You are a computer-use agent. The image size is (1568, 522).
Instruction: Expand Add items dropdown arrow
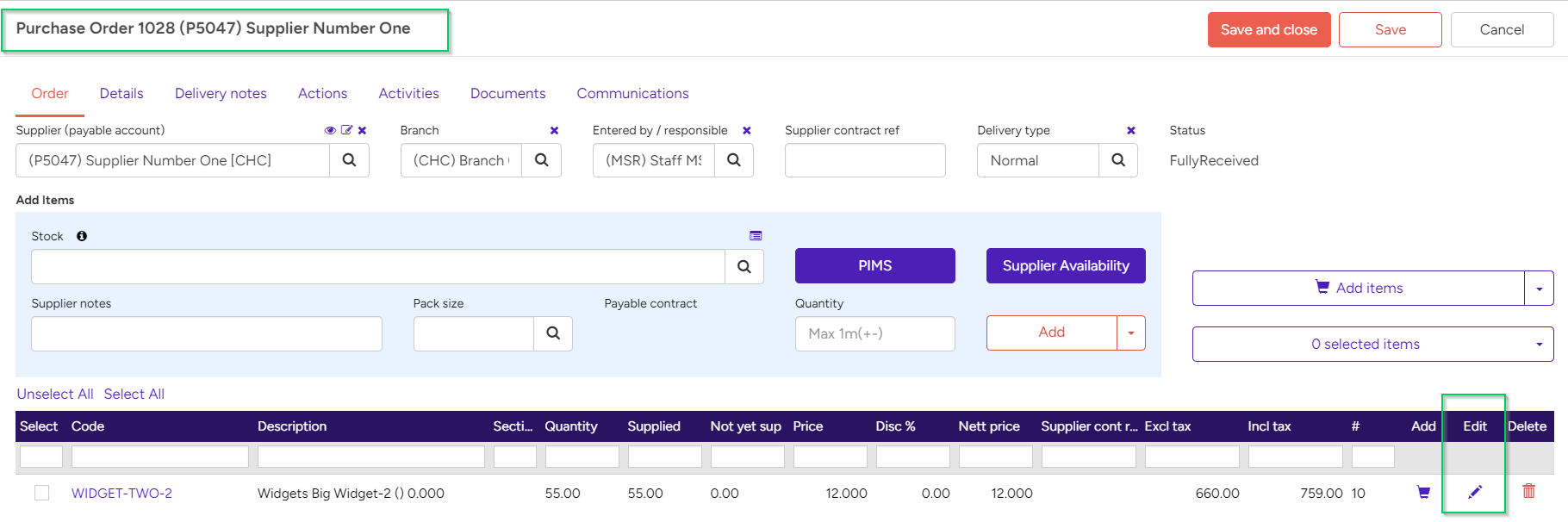click(x=1540, y=289)
